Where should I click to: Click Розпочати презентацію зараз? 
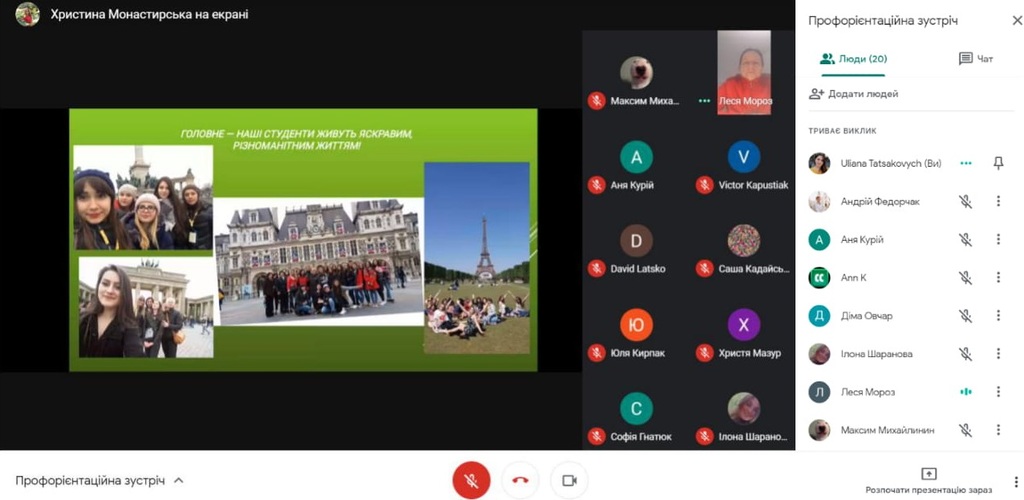[x=929, y=482]
